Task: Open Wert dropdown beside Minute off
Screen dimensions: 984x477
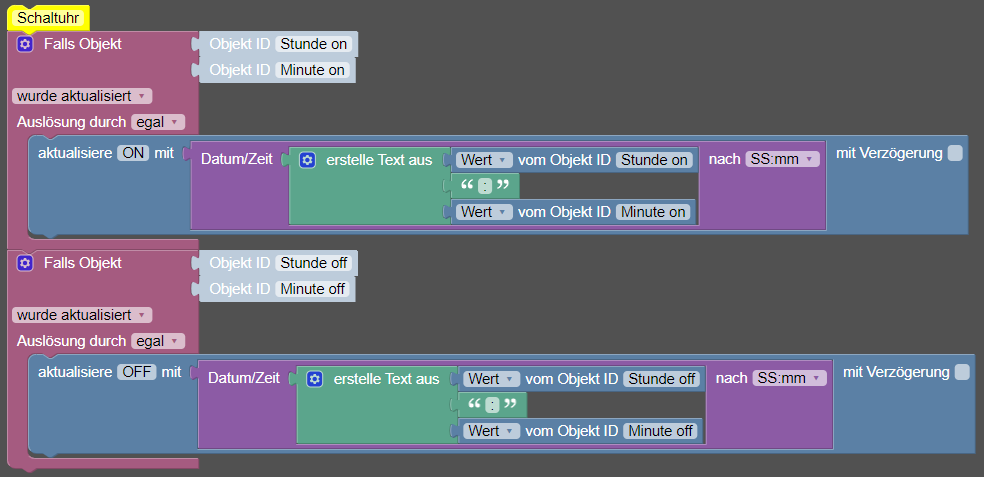Action: [492, 431]
